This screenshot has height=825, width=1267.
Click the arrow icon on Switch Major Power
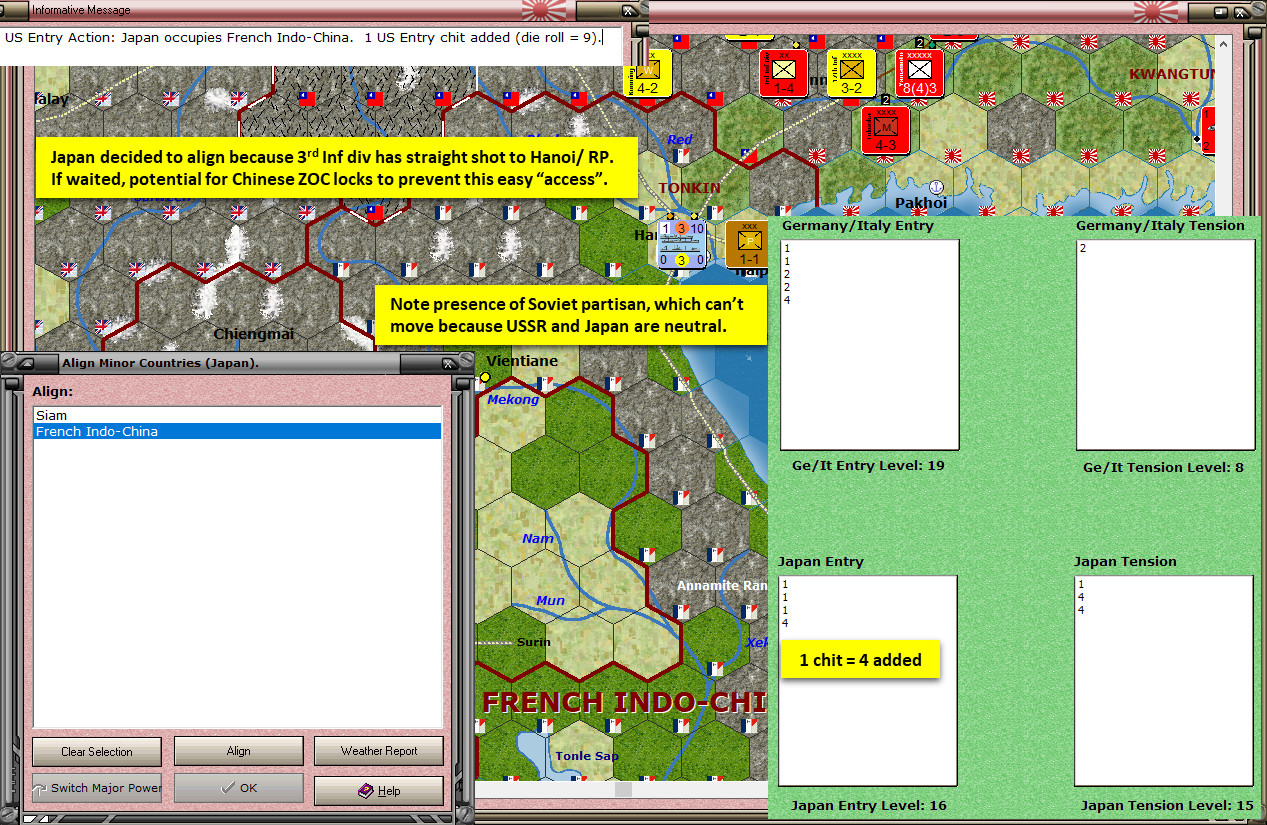41,788
